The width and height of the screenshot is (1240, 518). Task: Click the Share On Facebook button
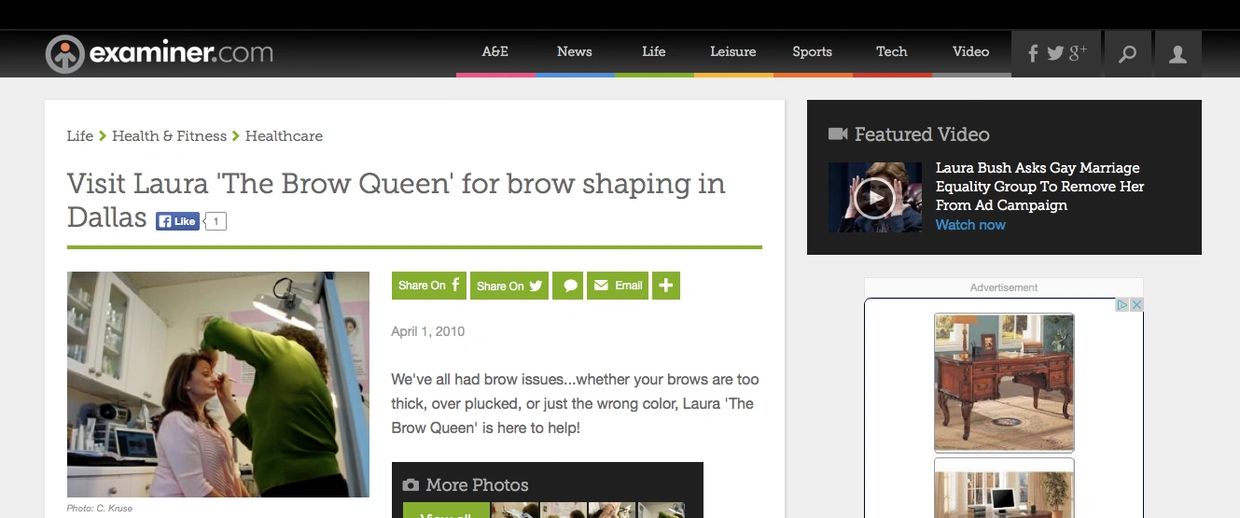click(x=429, y=286)
